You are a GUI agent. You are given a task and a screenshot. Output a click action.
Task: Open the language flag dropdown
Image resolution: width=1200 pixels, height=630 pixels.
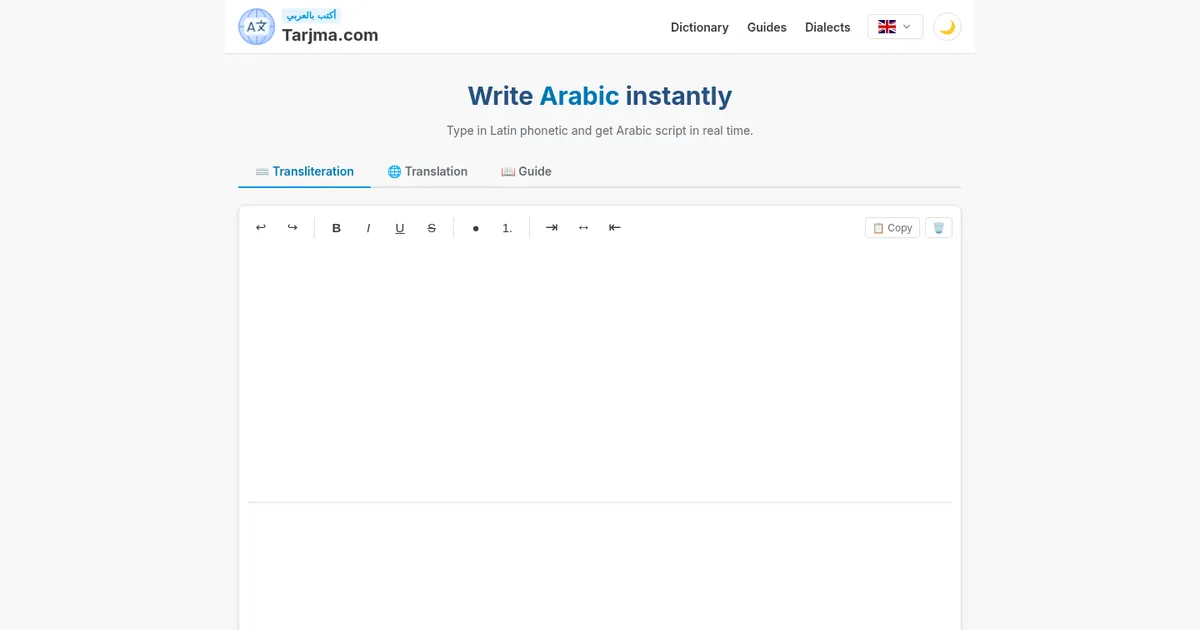pyautogui.click(x=895, y=27)
